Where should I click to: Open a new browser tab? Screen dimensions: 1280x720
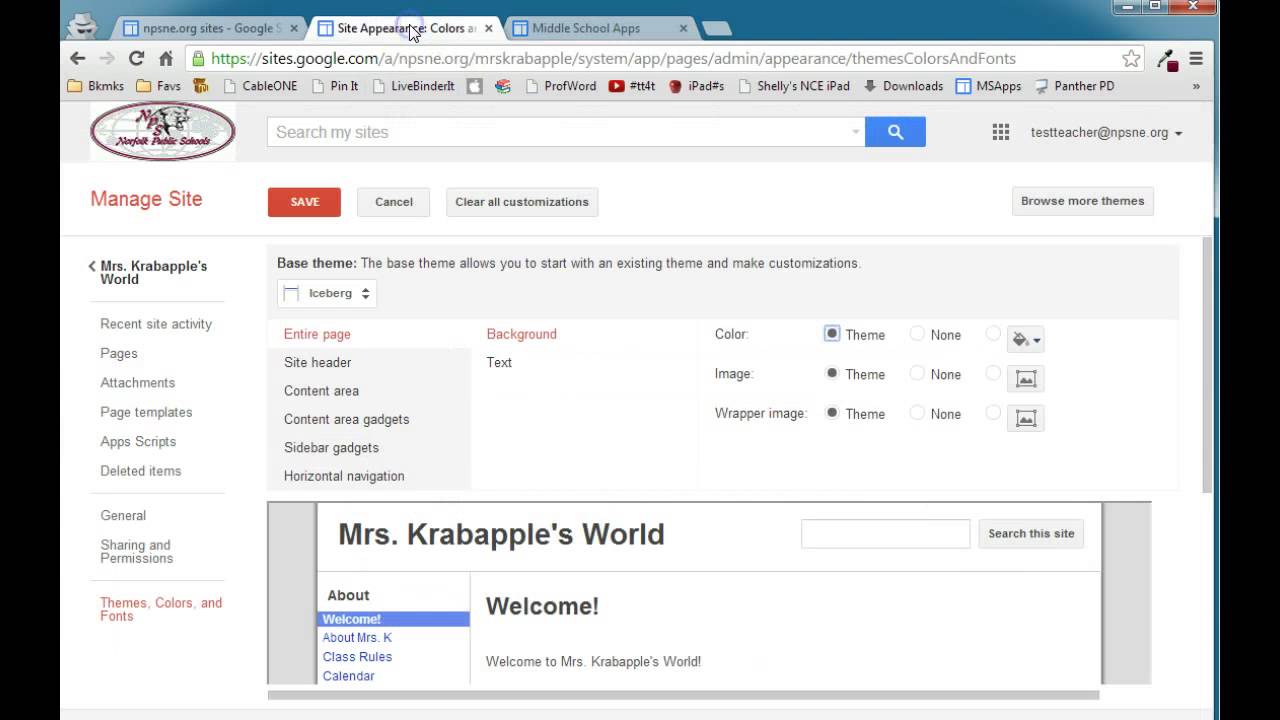(x=716, y=28)
